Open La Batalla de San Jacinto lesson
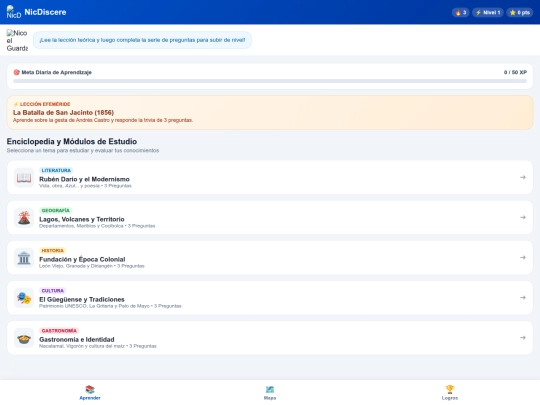Image resolution: width=540 pixels, height=405 pixels. 270,113
